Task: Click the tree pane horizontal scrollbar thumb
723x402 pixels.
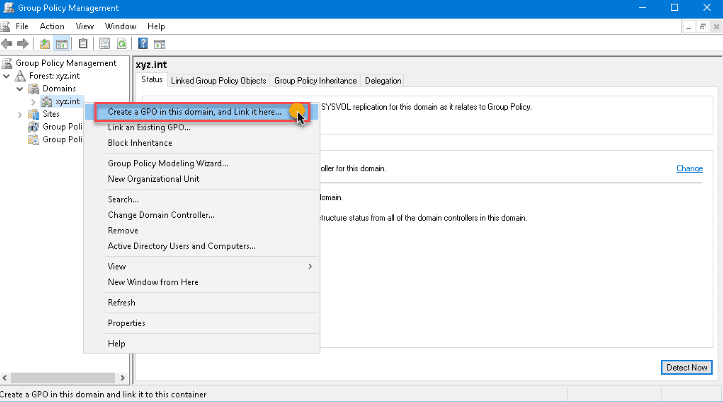Action: 63,378
